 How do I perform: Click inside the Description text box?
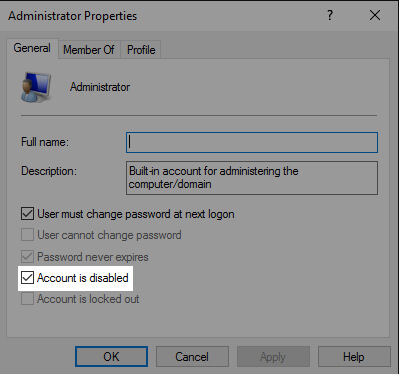pos(252,178)
